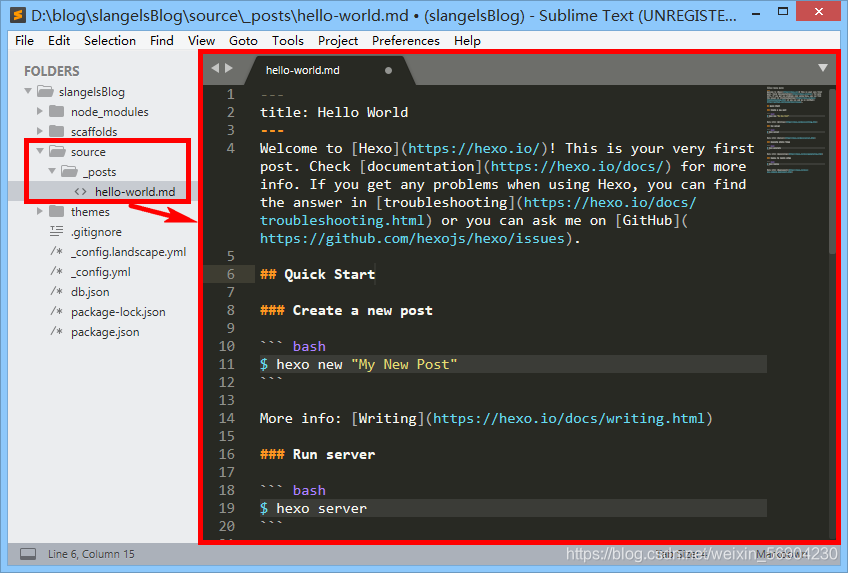The width and height of the screenshot is (848, 573).
Task: Click the _config.yml file icon
Action: coord(56,271)
